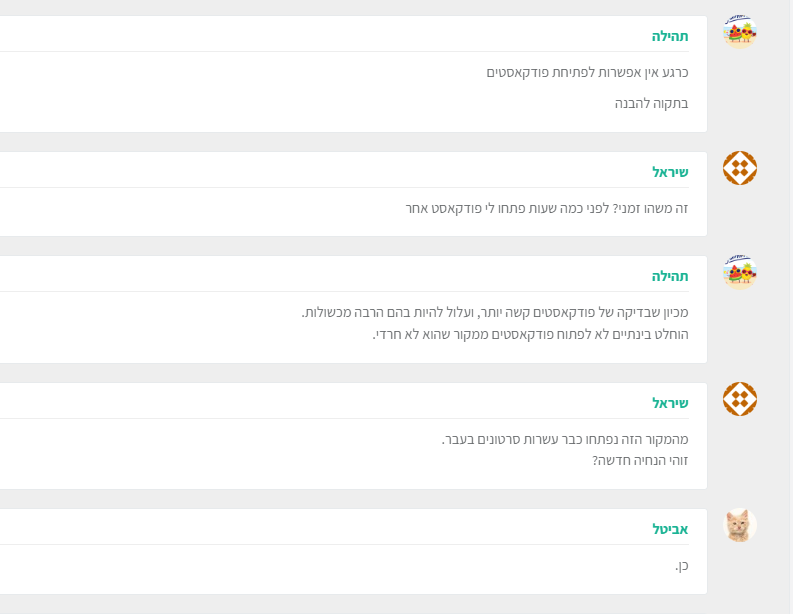Open שיראל username above 'זה משהו זמני' post
793x614 pixels.
(670, 172)
